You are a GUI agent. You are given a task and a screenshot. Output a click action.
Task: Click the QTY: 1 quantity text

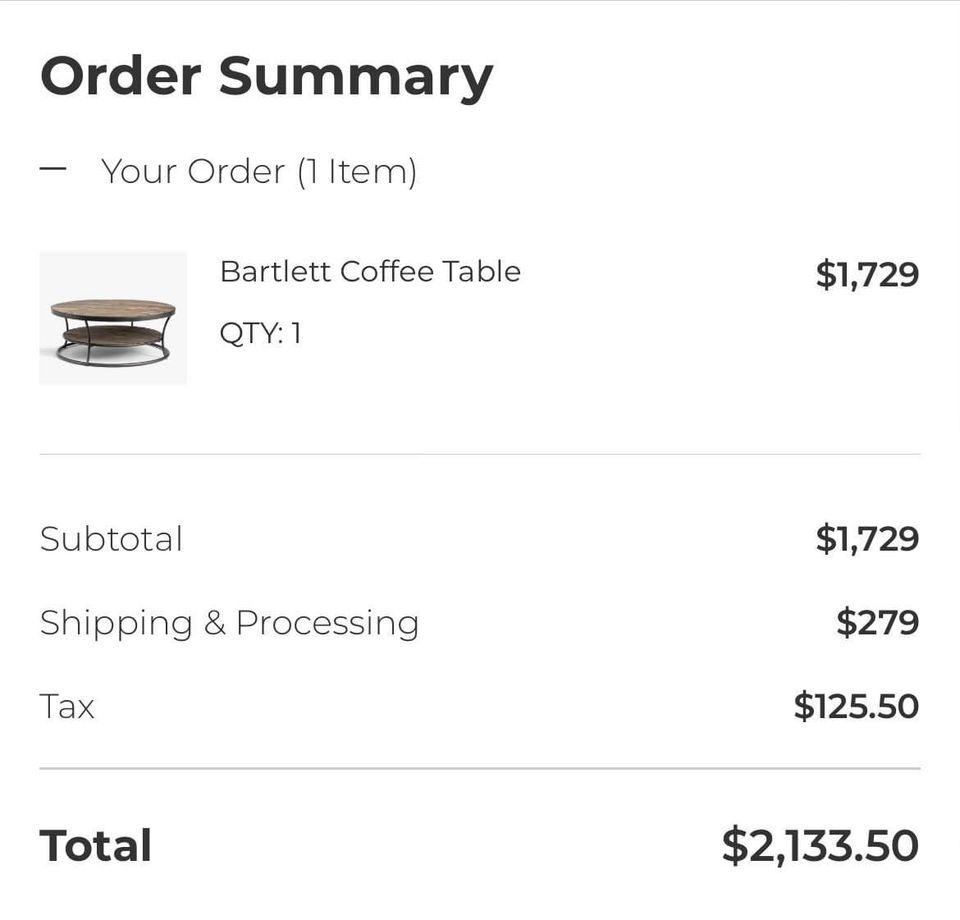tap(260, 333)
